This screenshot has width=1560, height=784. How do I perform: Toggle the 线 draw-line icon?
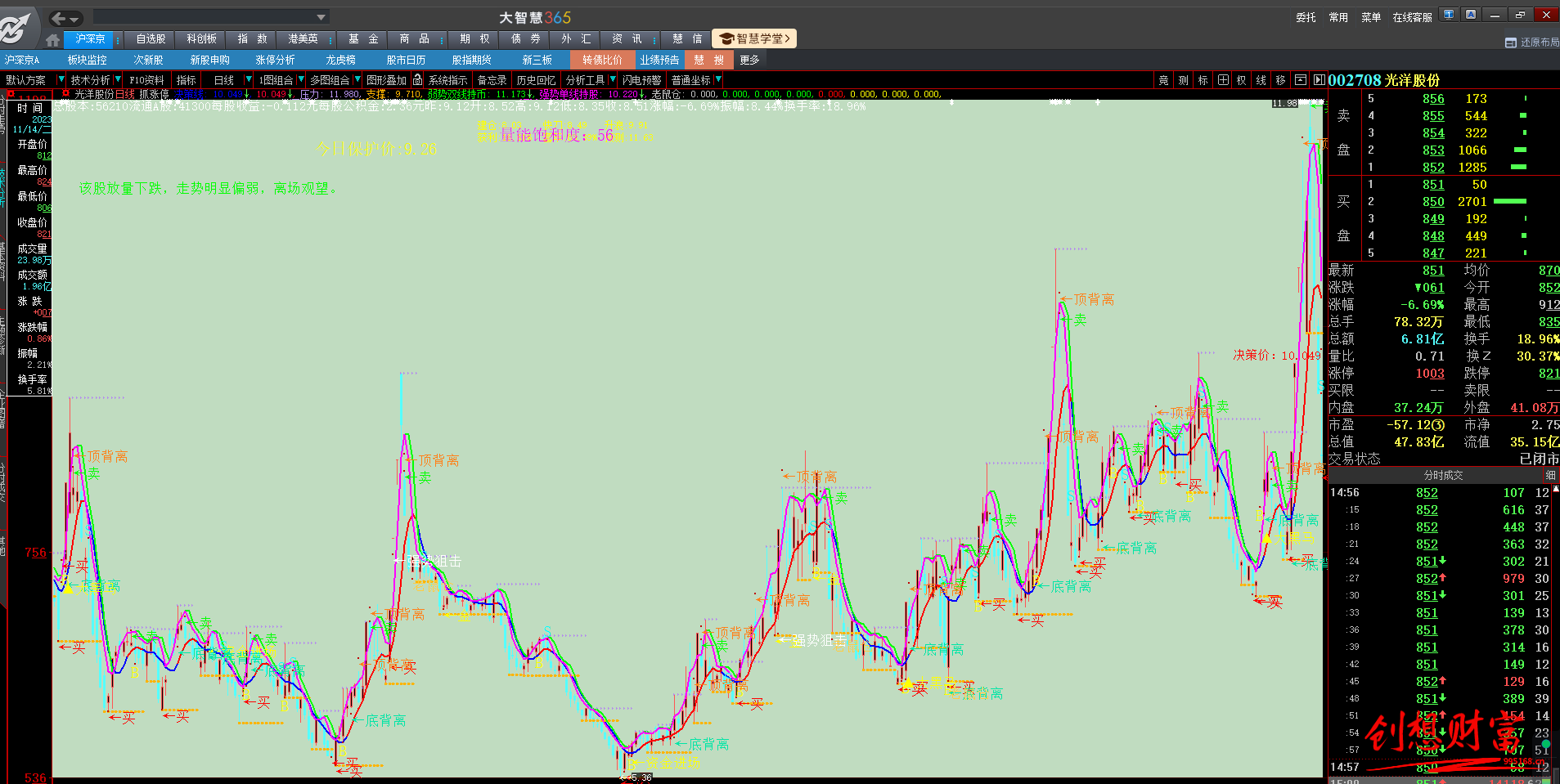(x=1261, y=80)
